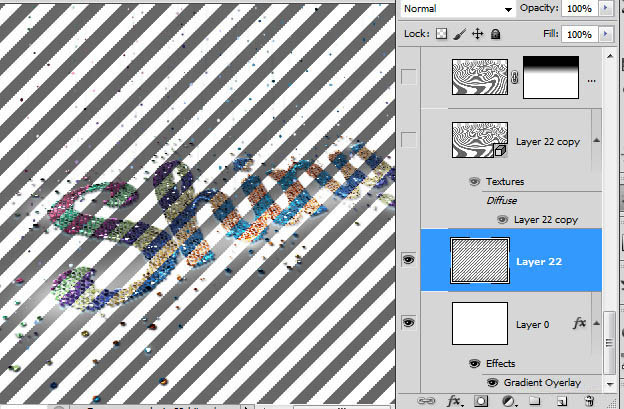Create new fill or adjustment layer
The width and height of the screenshot is (624, 409).
[x=508, y=401]
